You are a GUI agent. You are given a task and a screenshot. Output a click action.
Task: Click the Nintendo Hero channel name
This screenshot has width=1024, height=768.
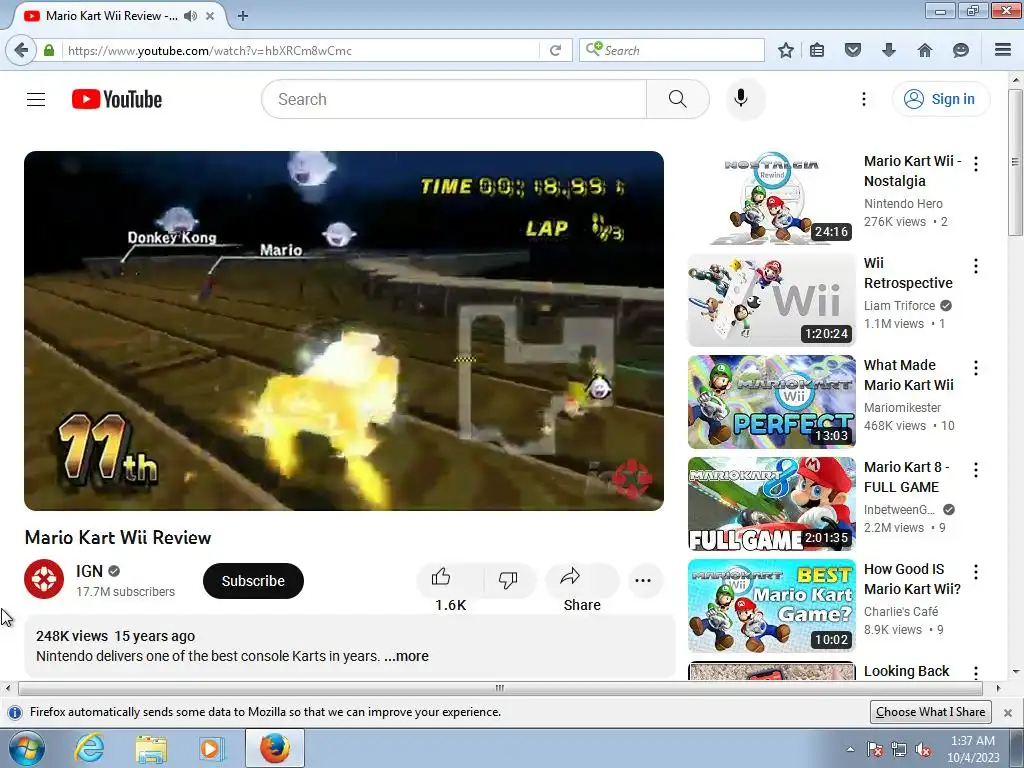[903, 203]
